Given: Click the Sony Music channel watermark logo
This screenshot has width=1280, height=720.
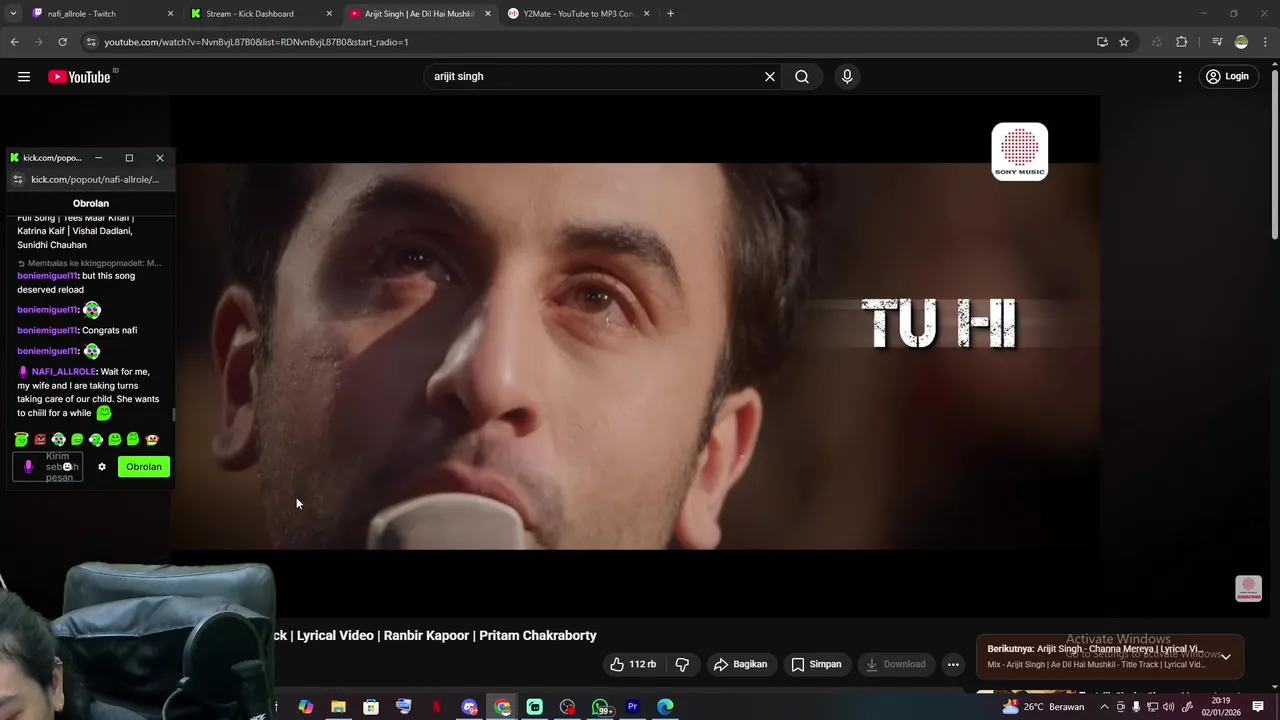Looking at the screenshot, I should pyautogui.click(x=1020, y=151).
